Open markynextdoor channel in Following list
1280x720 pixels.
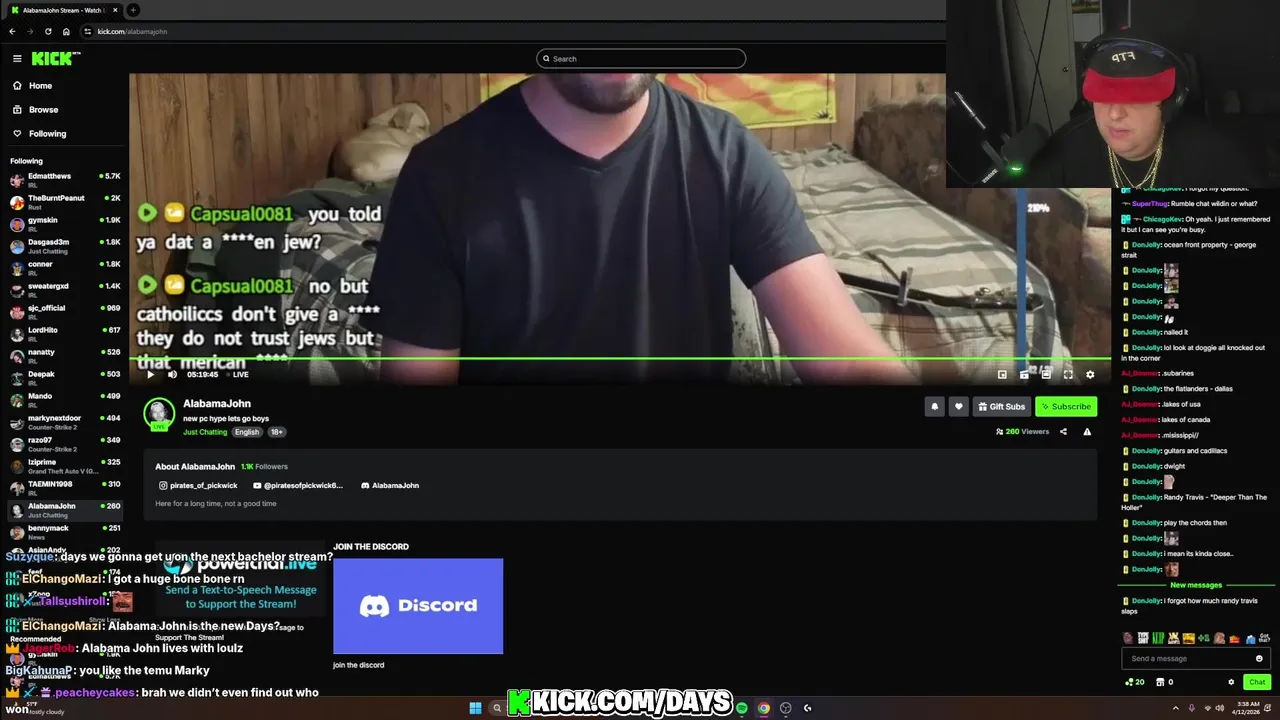coord(64,422)
